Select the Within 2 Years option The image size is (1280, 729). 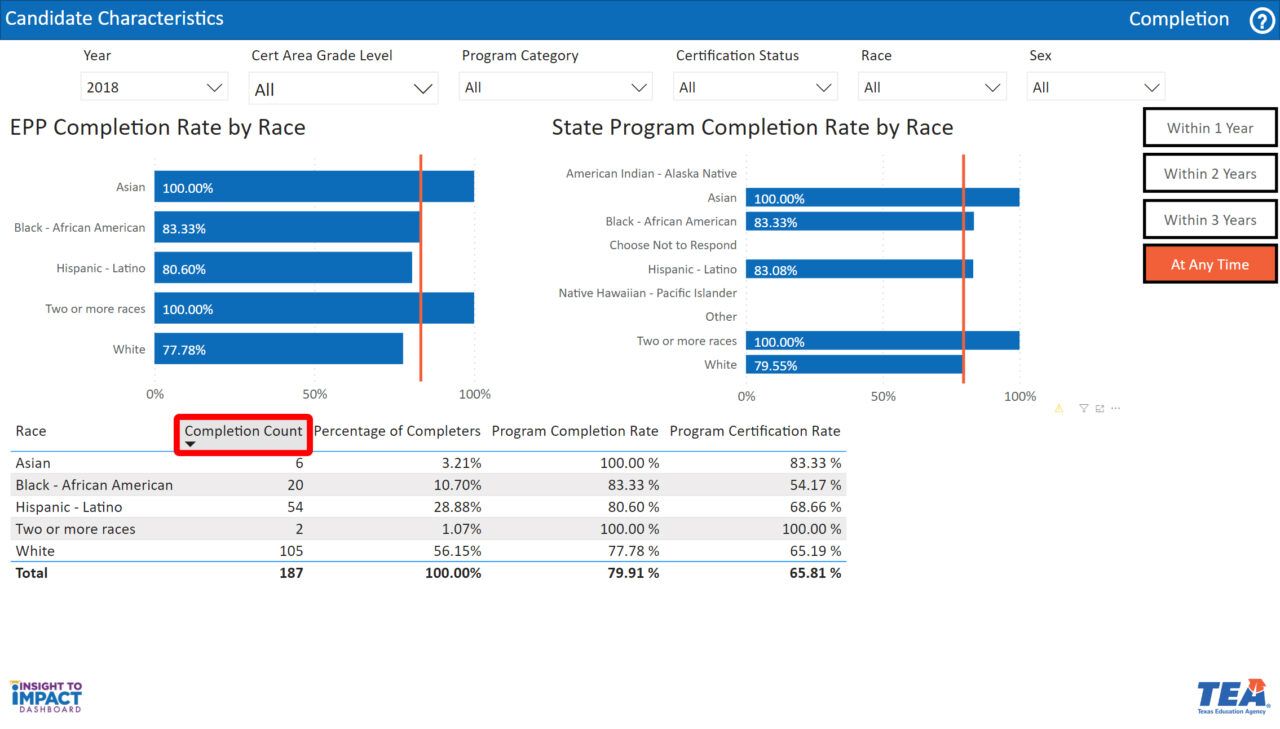1209,174
